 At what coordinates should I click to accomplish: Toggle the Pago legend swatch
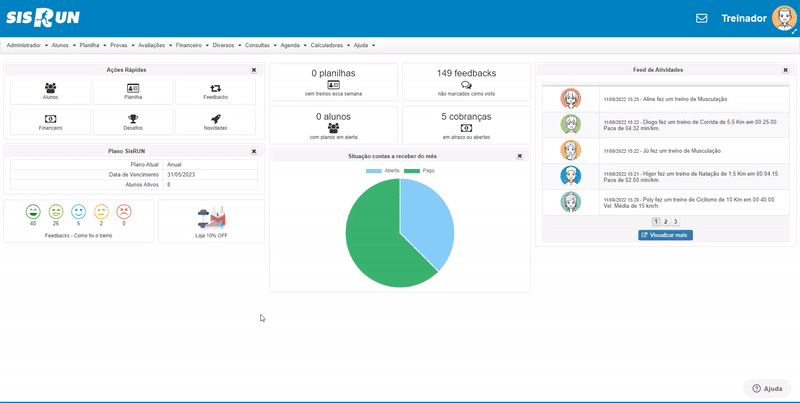[412, 171]
